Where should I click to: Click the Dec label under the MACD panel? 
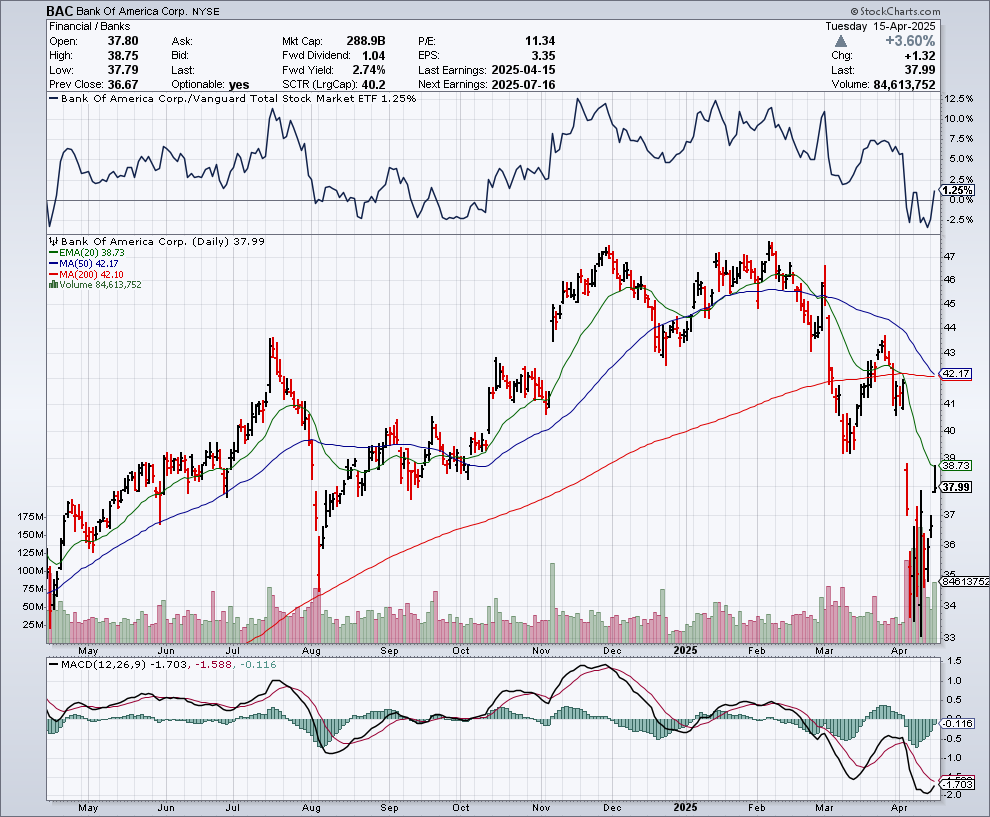612,808
